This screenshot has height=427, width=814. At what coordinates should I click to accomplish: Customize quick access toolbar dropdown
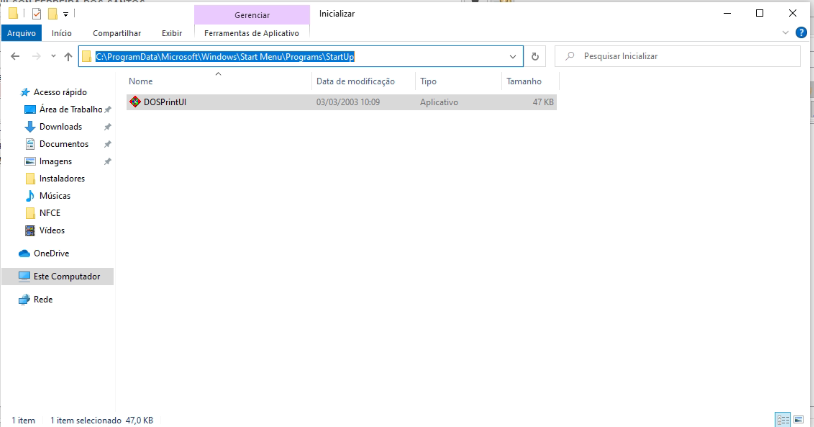pyautogui.click(x=65, y=14)
